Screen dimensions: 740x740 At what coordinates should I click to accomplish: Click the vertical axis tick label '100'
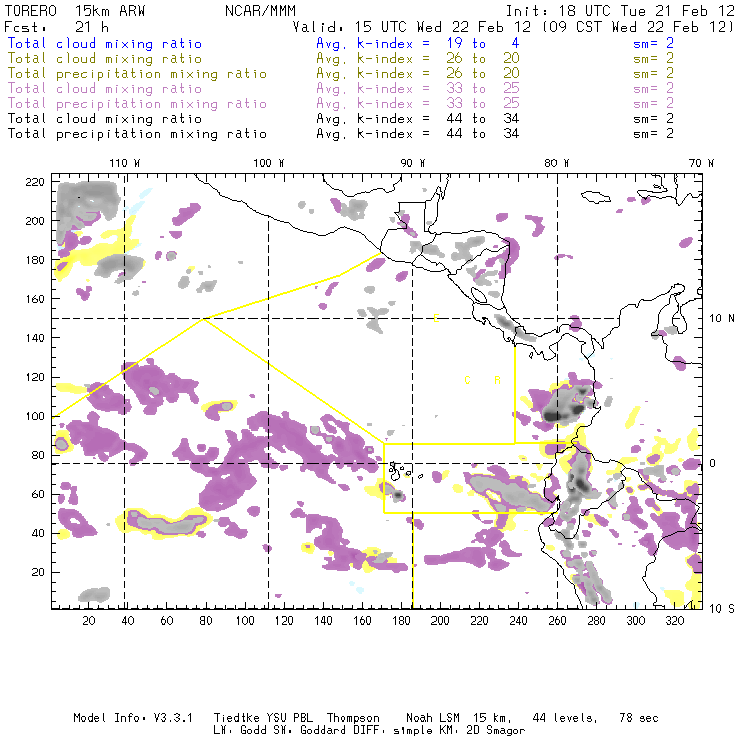click(35, 416)
